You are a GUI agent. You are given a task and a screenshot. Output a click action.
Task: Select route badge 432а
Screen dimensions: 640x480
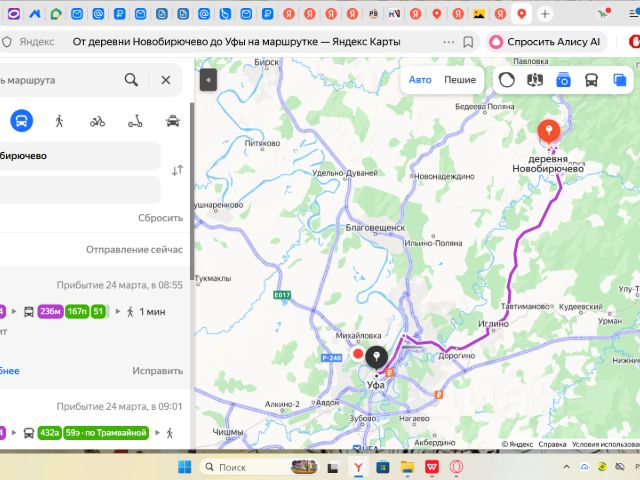(49, 433)
